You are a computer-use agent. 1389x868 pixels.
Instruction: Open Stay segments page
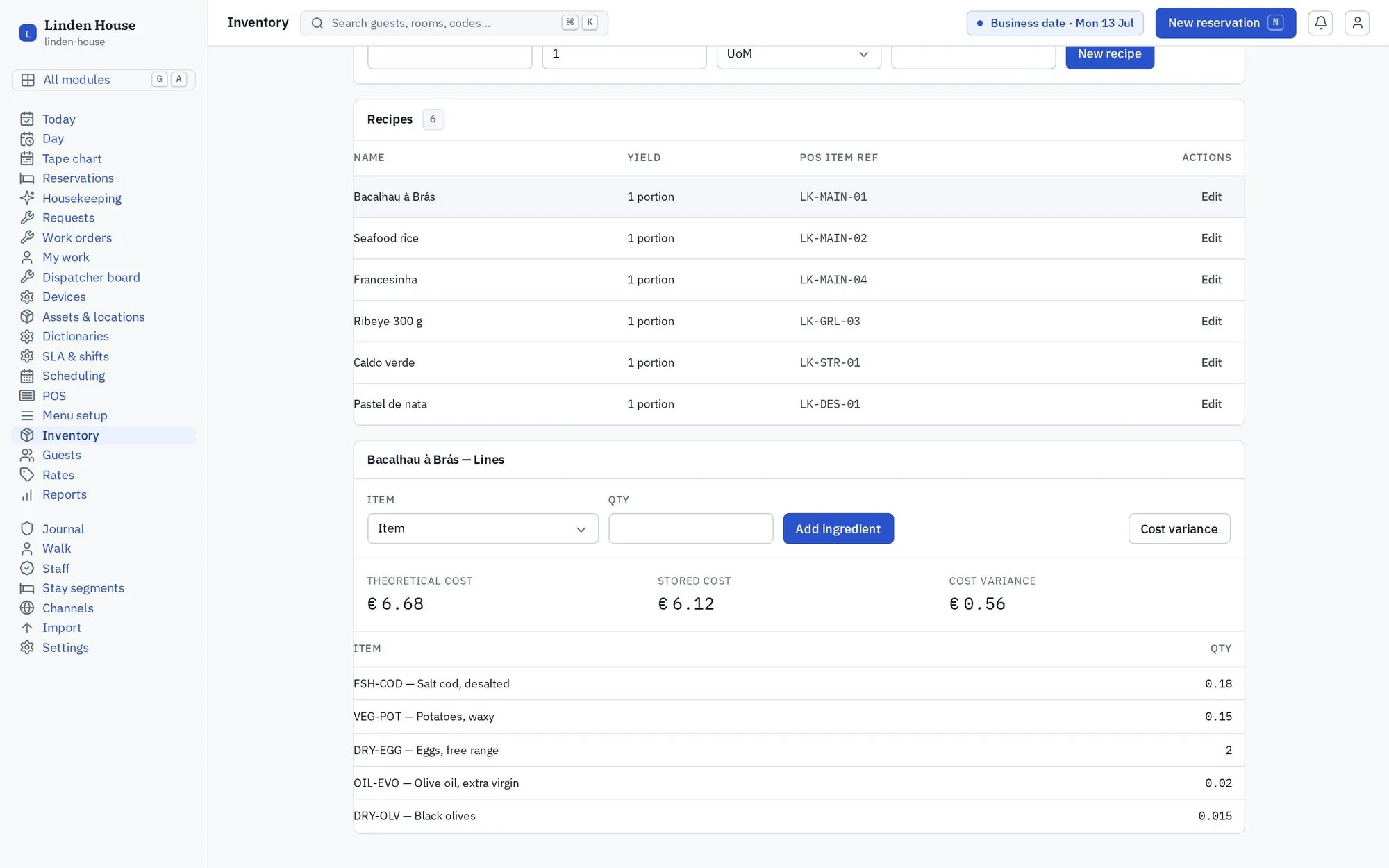click(103, 588)
